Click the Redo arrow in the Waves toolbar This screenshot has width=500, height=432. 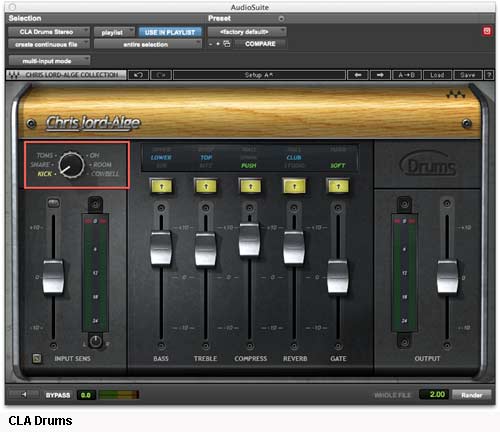[161, 75]
